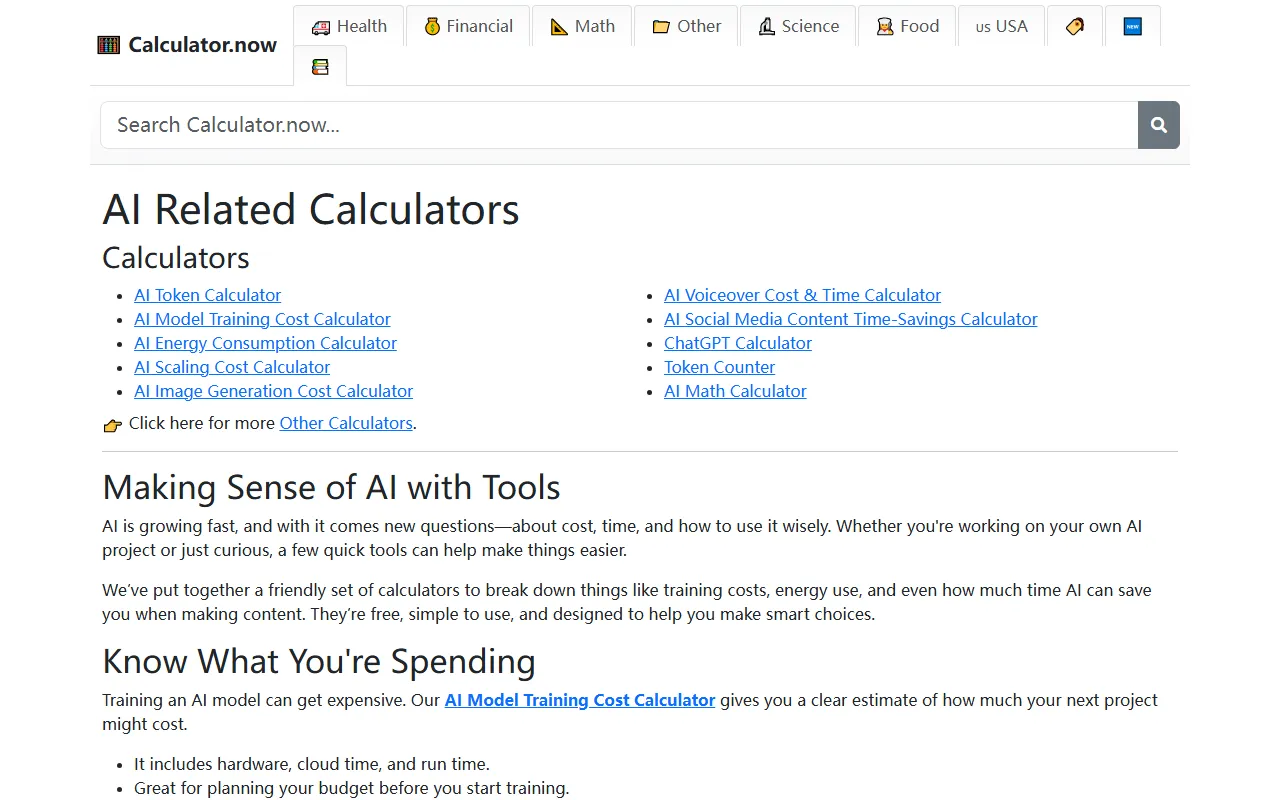The image size is (1280, 800).
Task: Click the pointing hand icon
Action: point(113,425)
